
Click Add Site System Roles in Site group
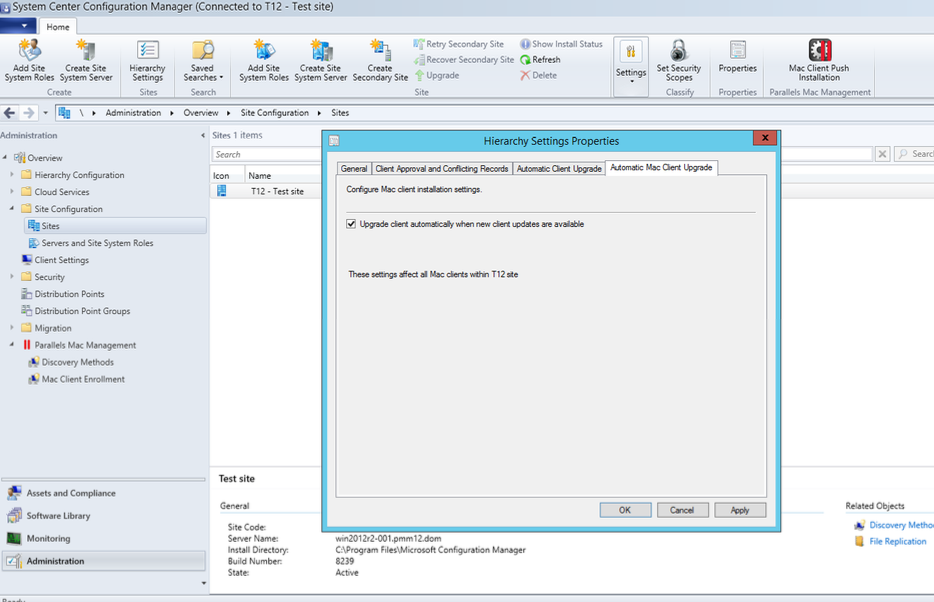(x=264, y=60)
